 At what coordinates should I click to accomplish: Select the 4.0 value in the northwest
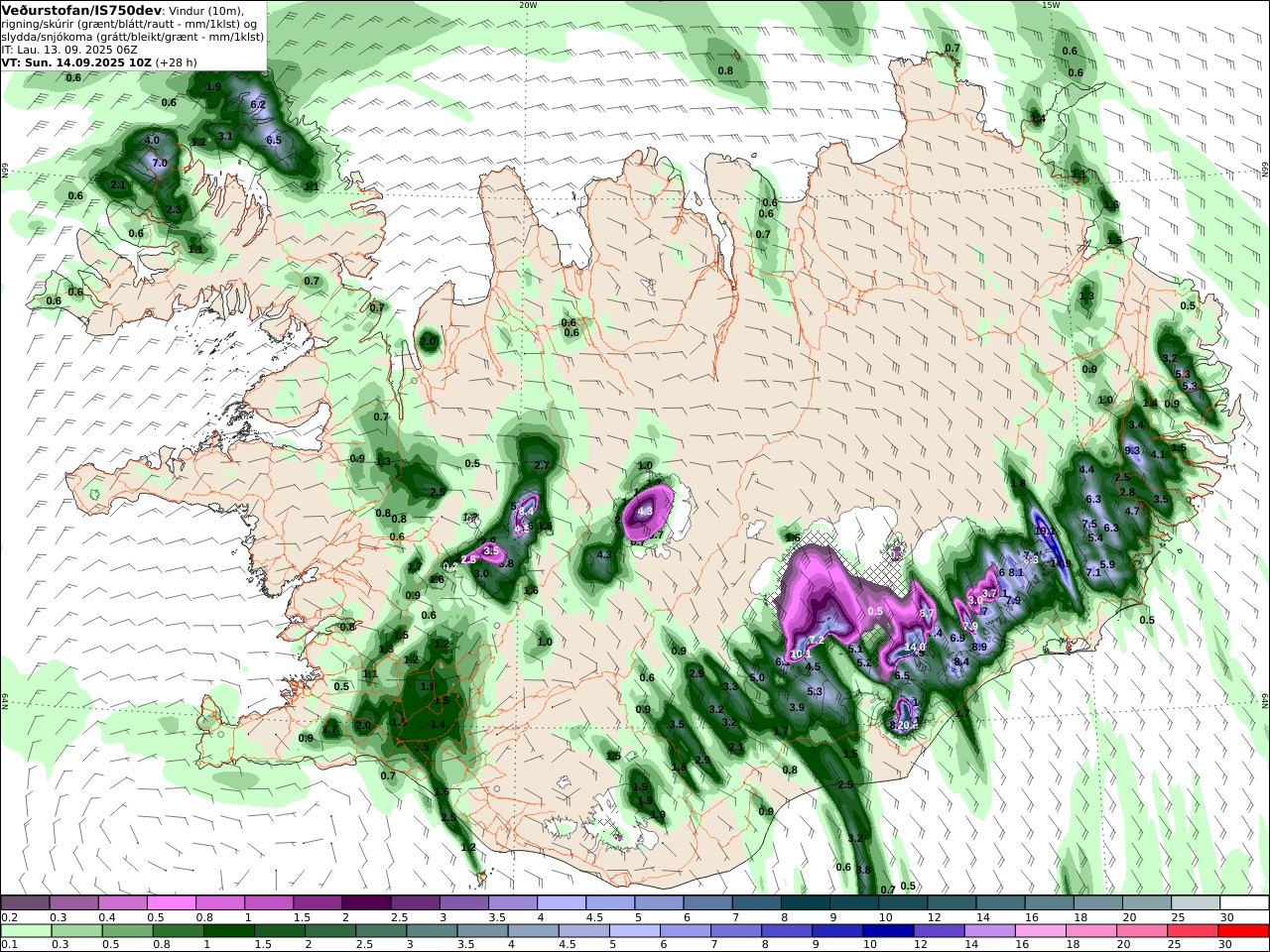[x=152, y=141]
